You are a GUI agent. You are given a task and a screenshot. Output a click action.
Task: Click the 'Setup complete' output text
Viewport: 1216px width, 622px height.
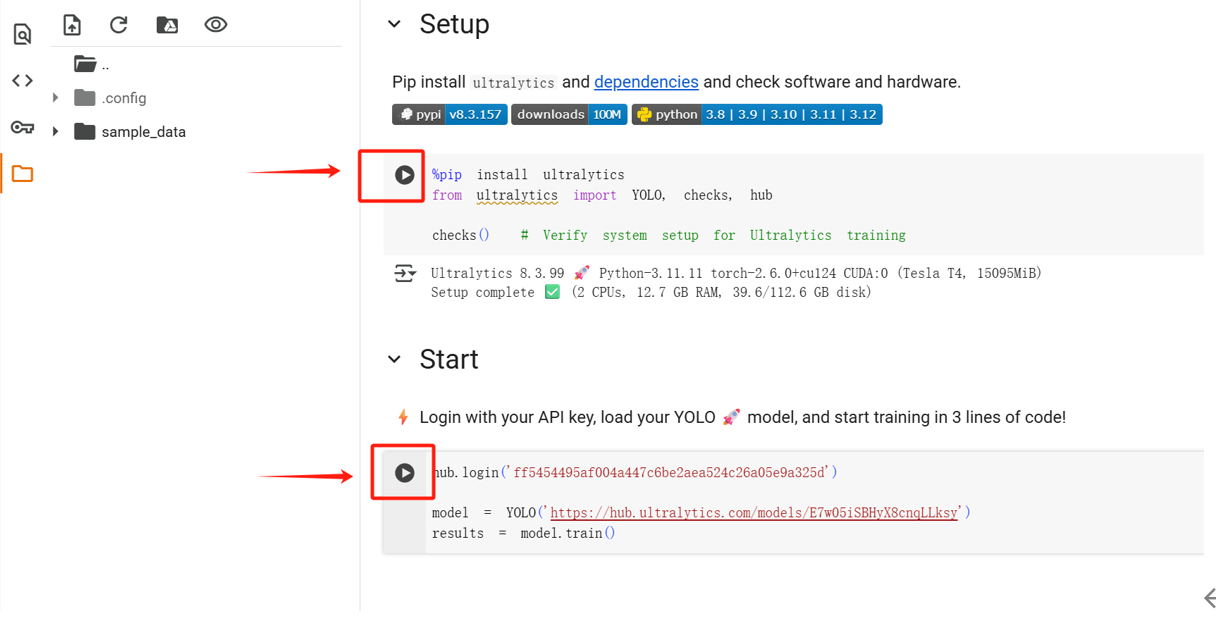pyautogui.click(x=483, y=292)
